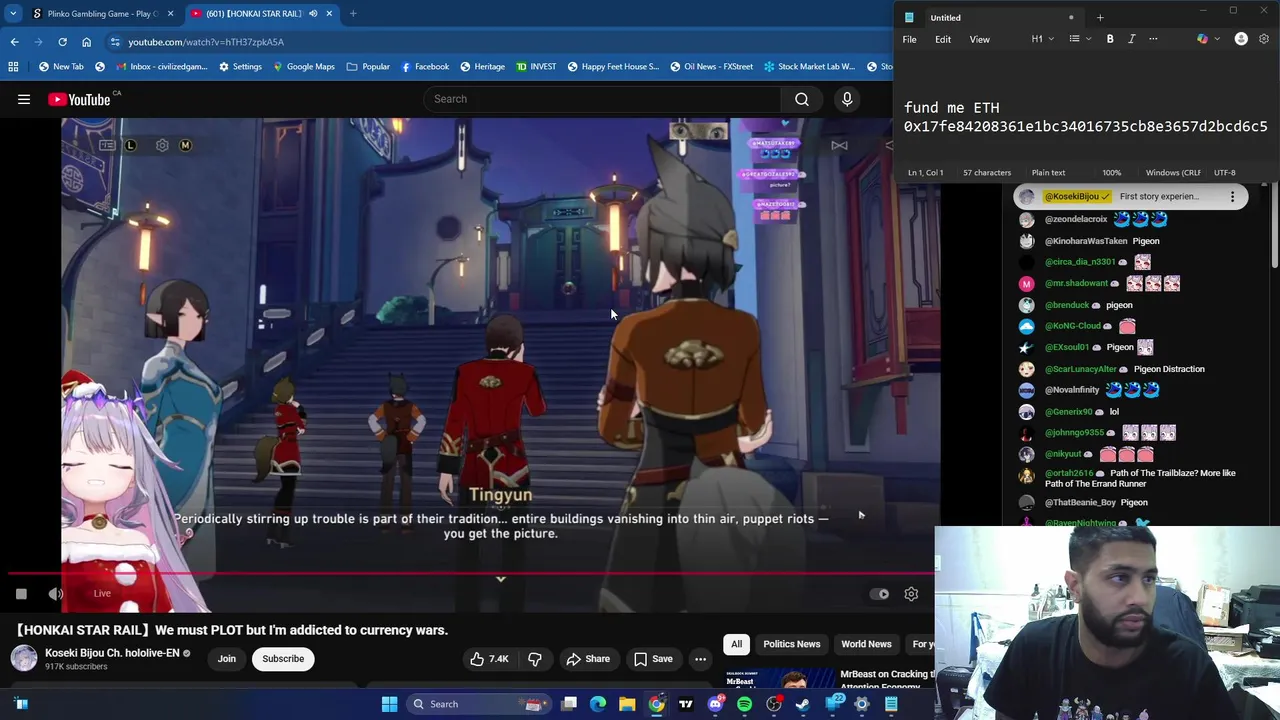Open the Apps grid in the bookmarks bar
The height and width of the screenshot is (720, 1280).
pyautogui.click(x=13, y=67)
